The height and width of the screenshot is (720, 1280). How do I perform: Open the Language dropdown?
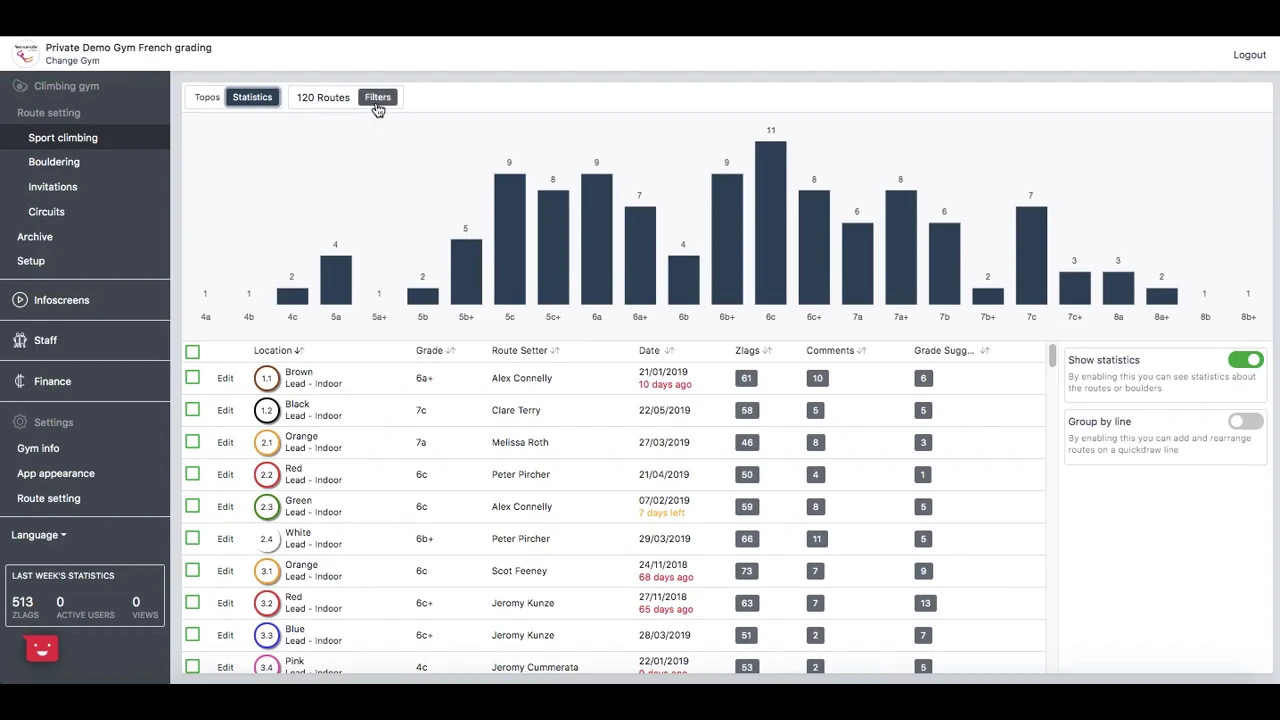click(39, 535)
